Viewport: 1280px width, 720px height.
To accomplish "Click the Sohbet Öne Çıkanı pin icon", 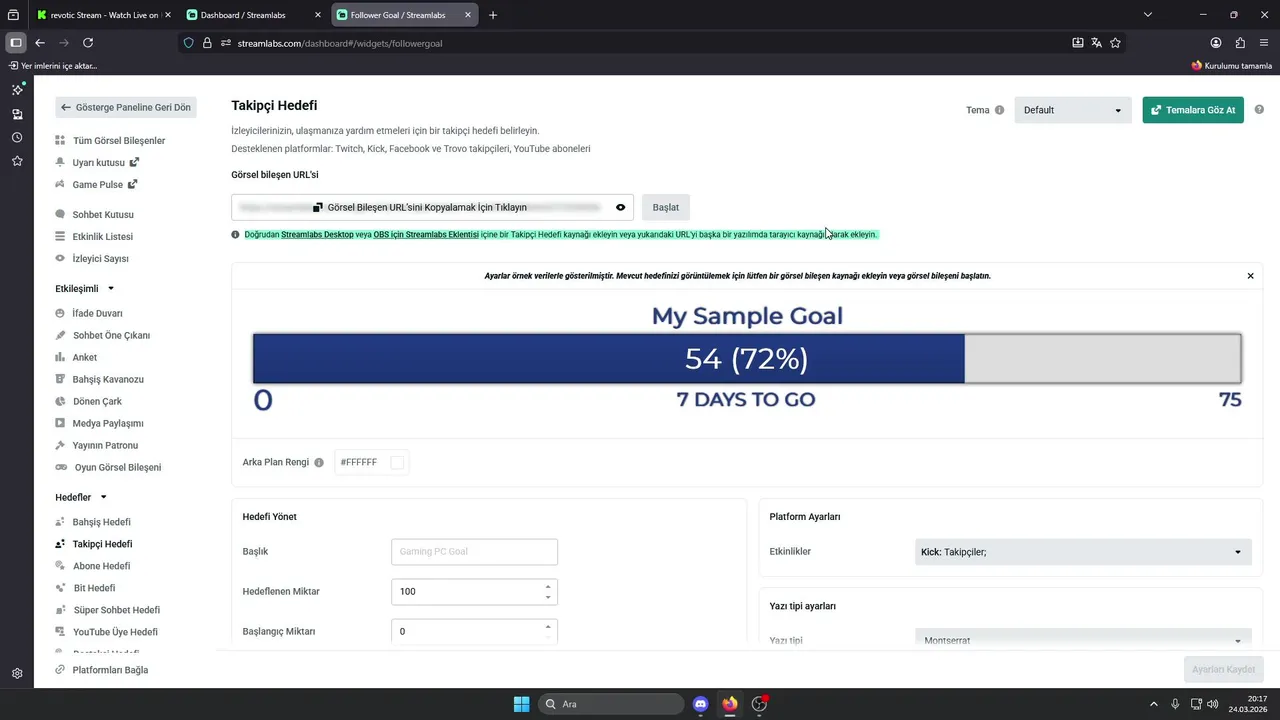I will (x=60, y=335).
